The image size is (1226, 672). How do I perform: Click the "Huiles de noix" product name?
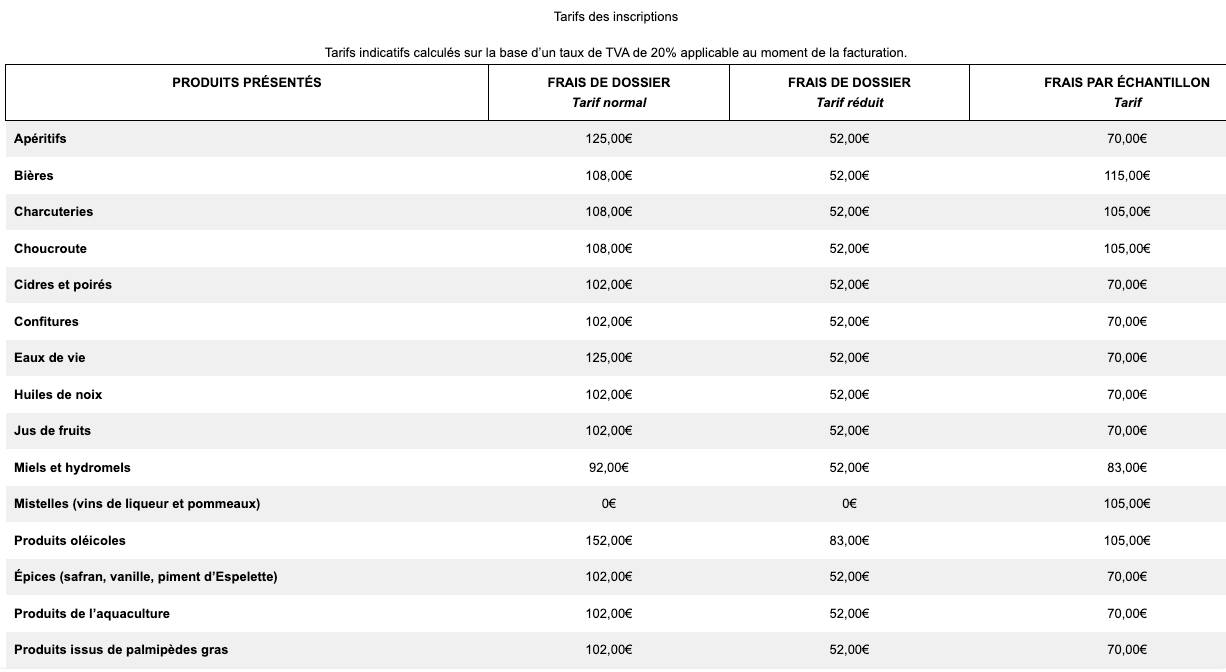(x=58, y=395)
